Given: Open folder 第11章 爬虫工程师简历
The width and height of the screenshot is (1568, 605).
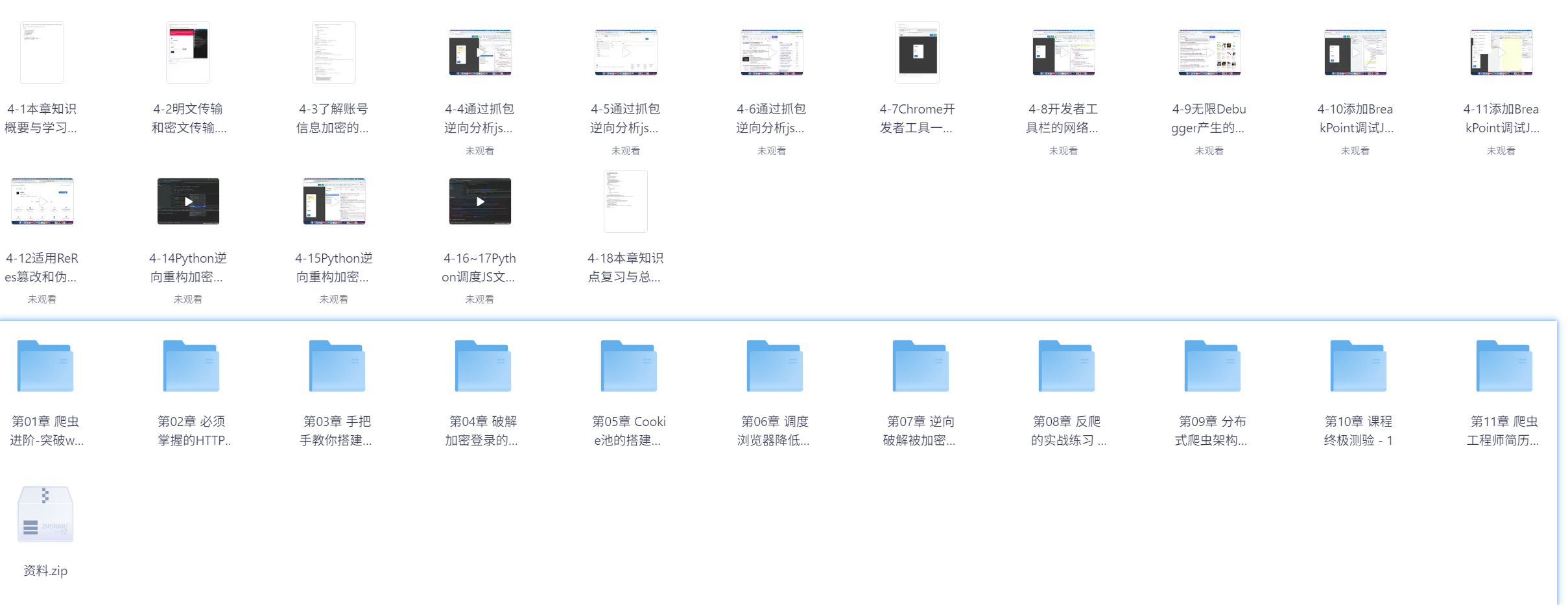Looking at the screenshot, I should 1504,366.
